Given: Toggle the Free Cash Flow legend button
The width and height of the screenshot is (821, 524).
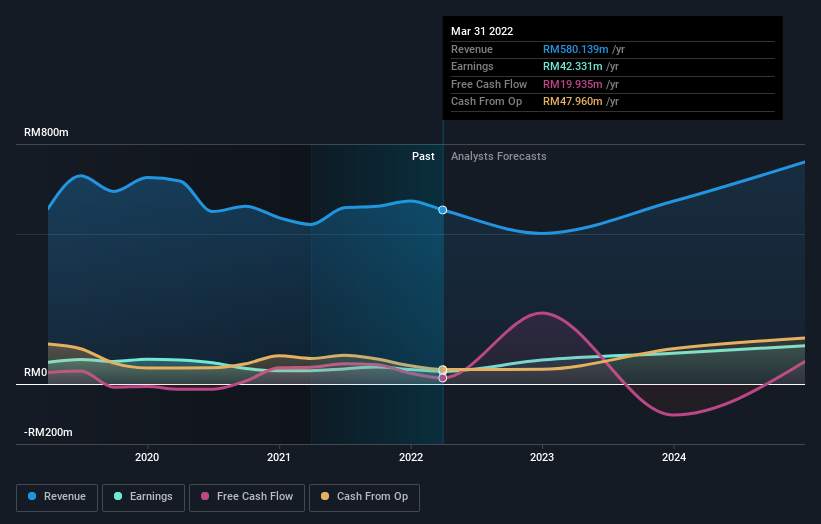Looking at the screenshot, I should [247, 497].
